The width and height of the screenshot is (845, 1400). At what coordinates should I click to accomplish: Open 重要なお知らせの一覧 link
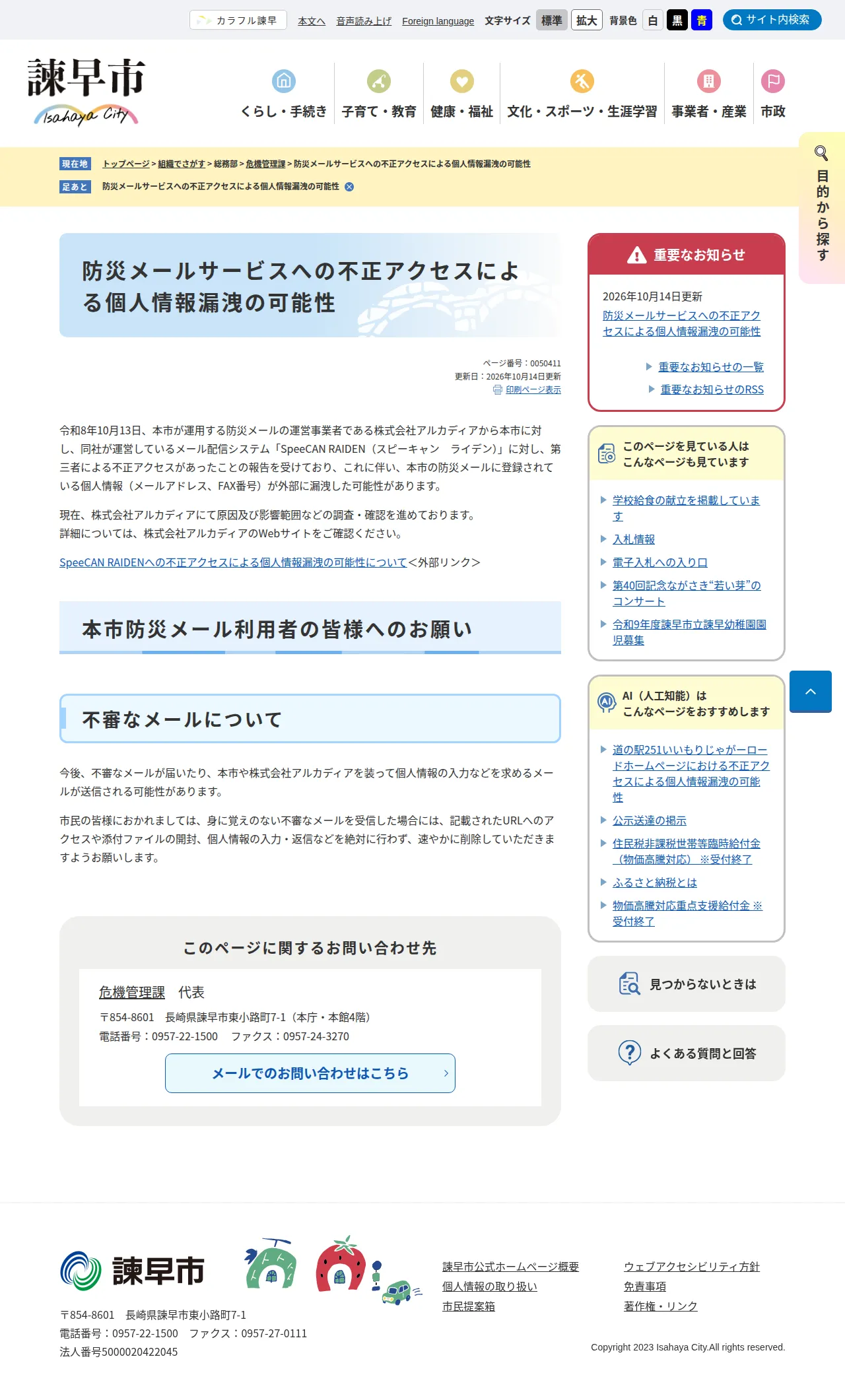coord(711,367)
